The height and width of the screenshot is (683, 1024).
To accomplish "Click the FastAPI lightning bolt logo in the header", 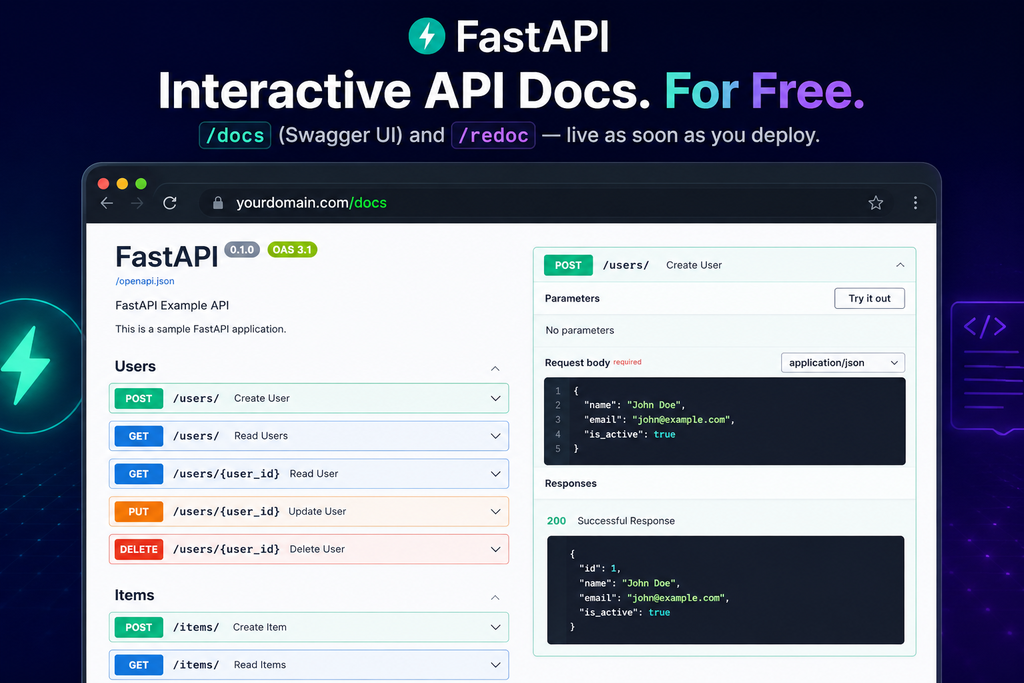I will (x=426, y=36).
